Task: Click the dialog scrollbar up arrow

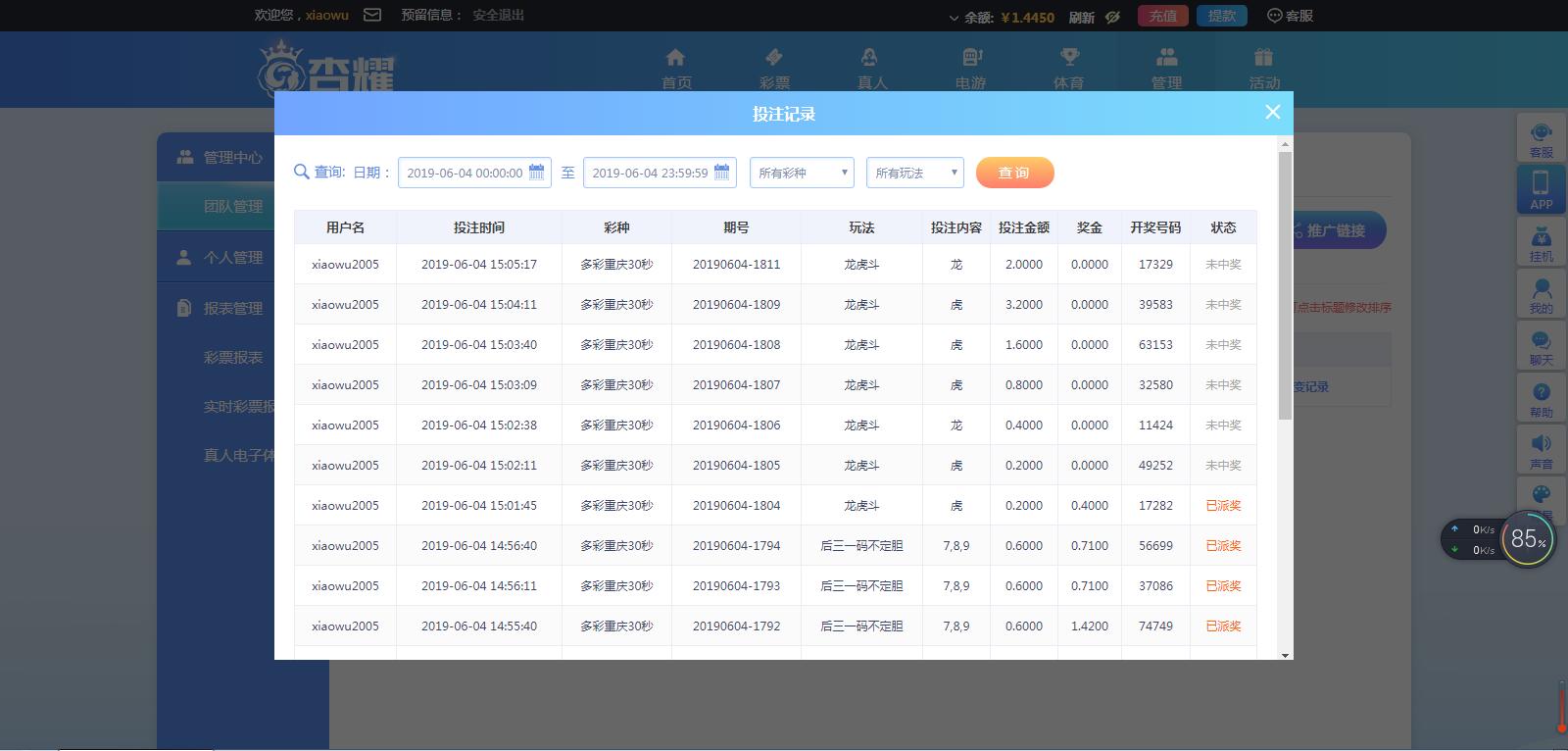Action: pos(1285,145)
